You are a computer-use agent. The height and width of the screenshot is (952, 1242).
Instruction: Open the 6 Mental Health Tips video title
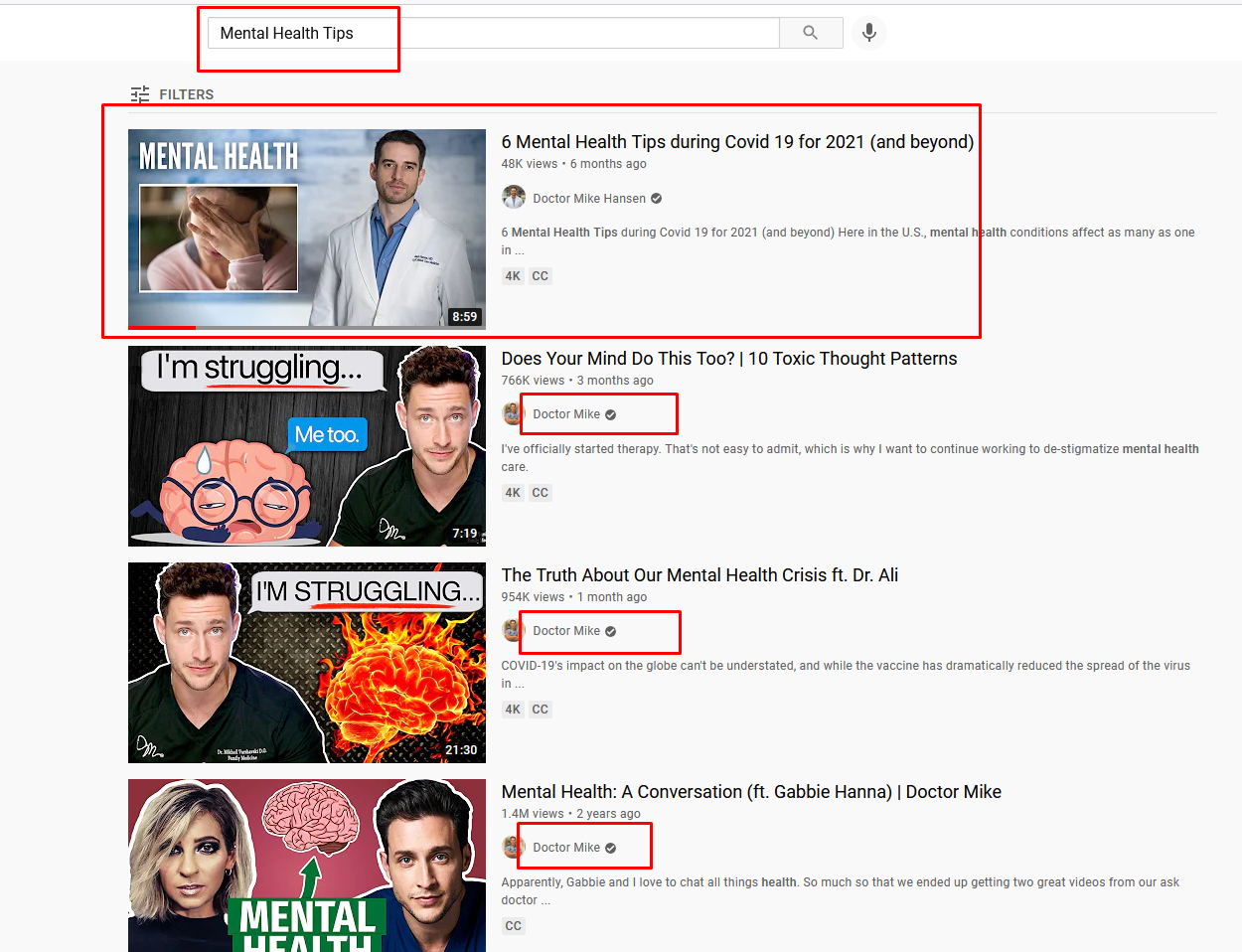[x=737, y=142]
